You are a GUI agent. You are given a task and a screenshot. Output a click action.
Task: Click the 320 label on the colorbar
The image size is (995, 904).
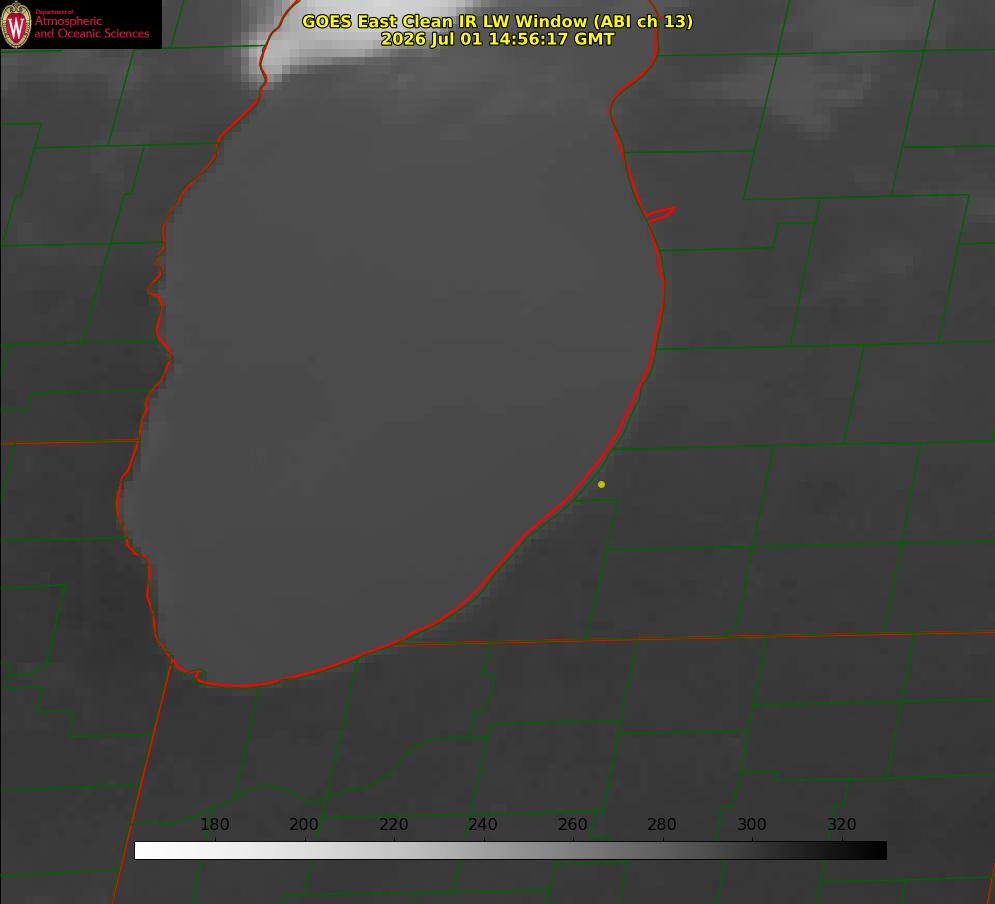pyautogui.click(x=842, y=824)
